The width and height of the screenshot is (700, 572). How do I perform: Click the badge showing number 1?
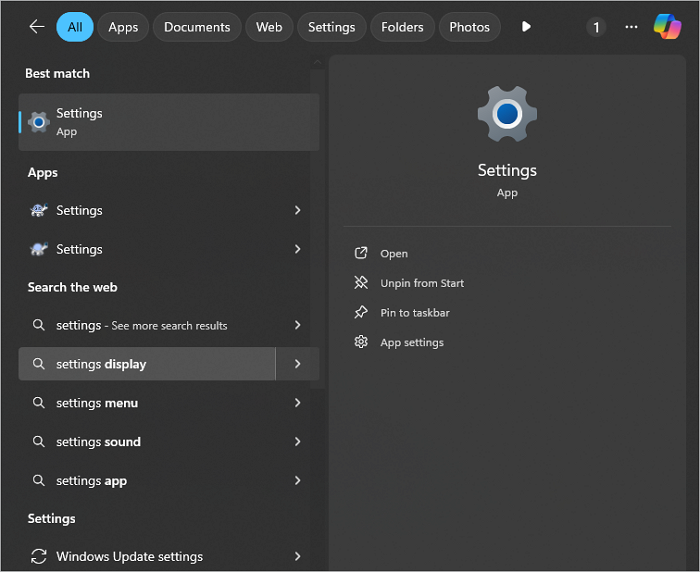coord(596,27)
